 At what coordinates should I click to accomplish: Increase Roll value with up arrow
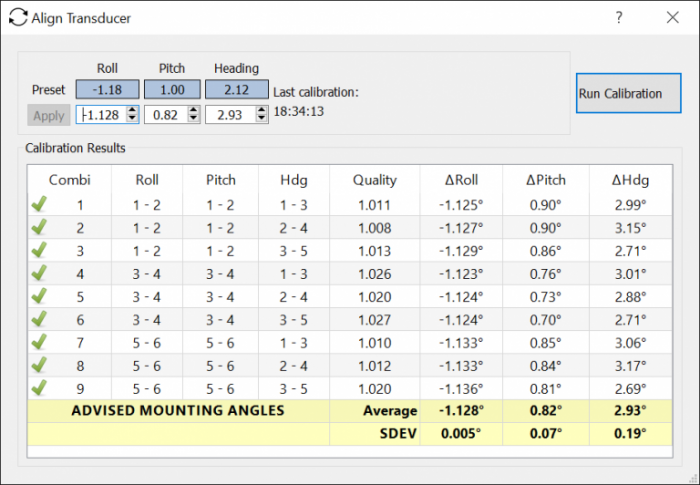(132, 110)
